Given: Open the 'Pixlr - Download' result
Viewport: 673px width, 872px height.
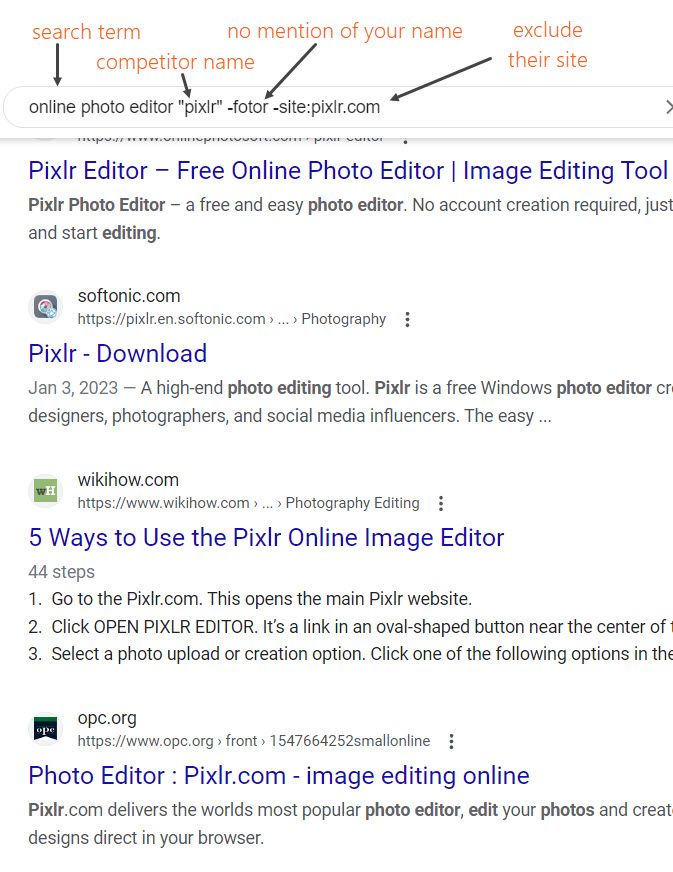Looking at the screenshot, I should tap(117, 354).
